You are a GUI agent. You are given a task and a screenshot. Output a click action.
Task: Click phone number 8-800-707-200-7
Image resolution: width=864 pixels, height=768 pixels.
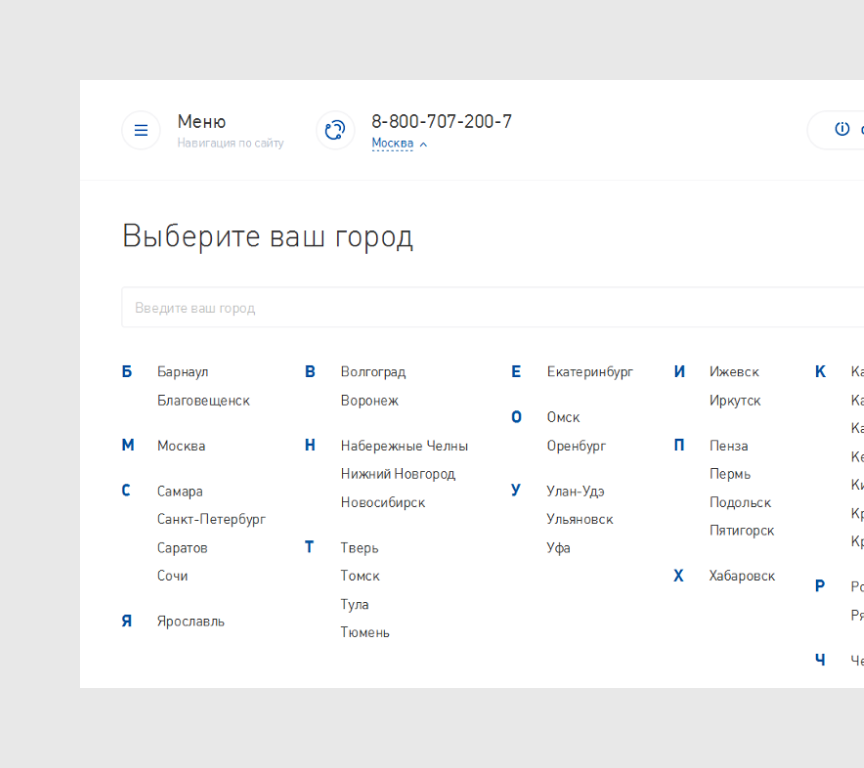click(x=441, y=121)
